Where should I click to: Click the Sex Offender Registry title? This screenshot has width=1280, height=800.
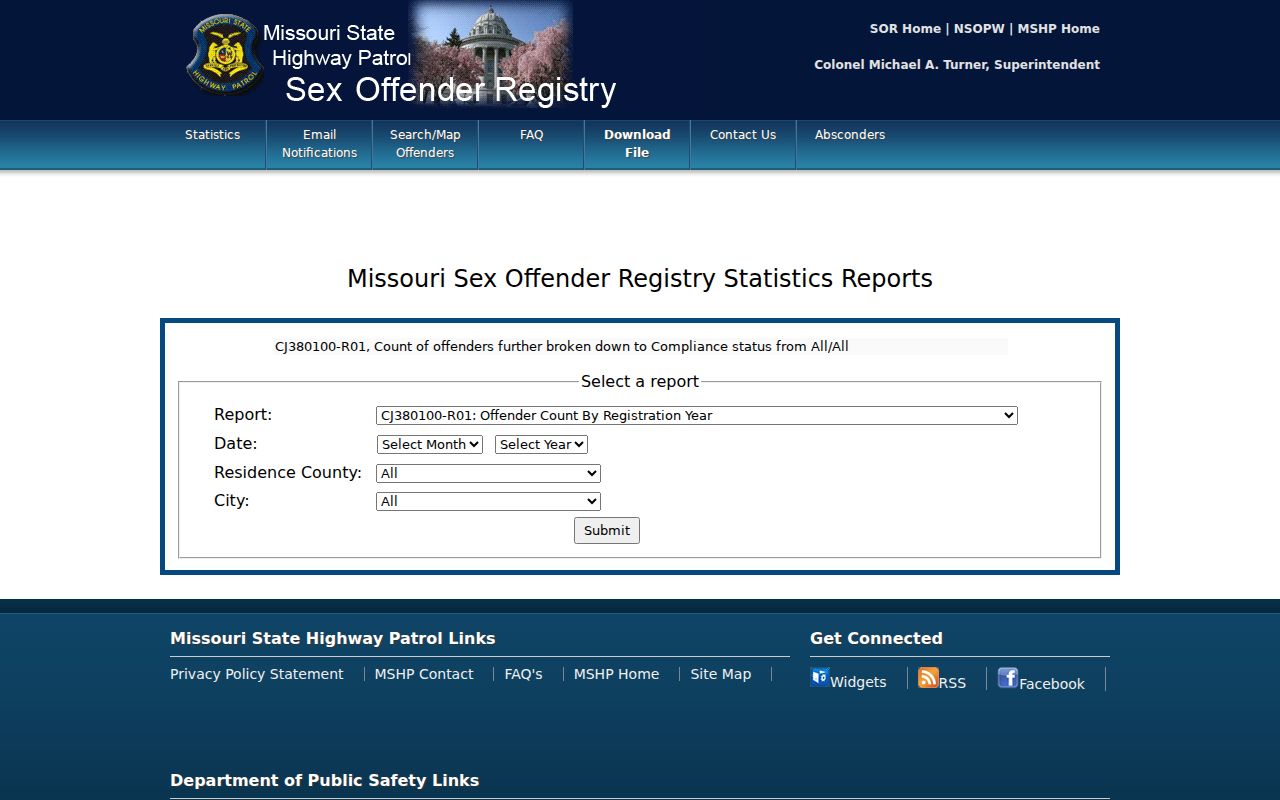click(450, 90)
